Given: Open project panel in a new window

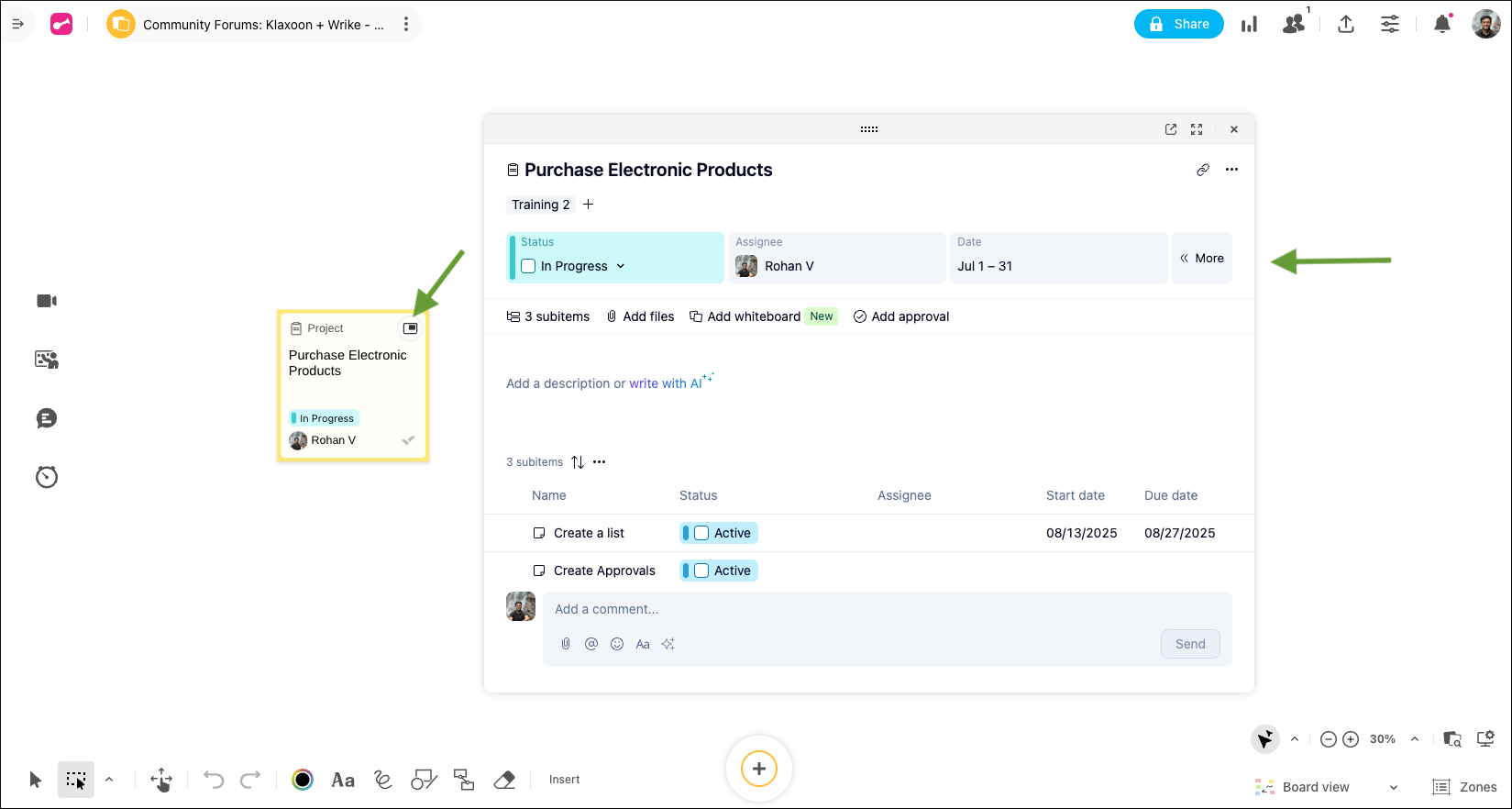Looking at the screenshot, I should tap(1171, 129).
